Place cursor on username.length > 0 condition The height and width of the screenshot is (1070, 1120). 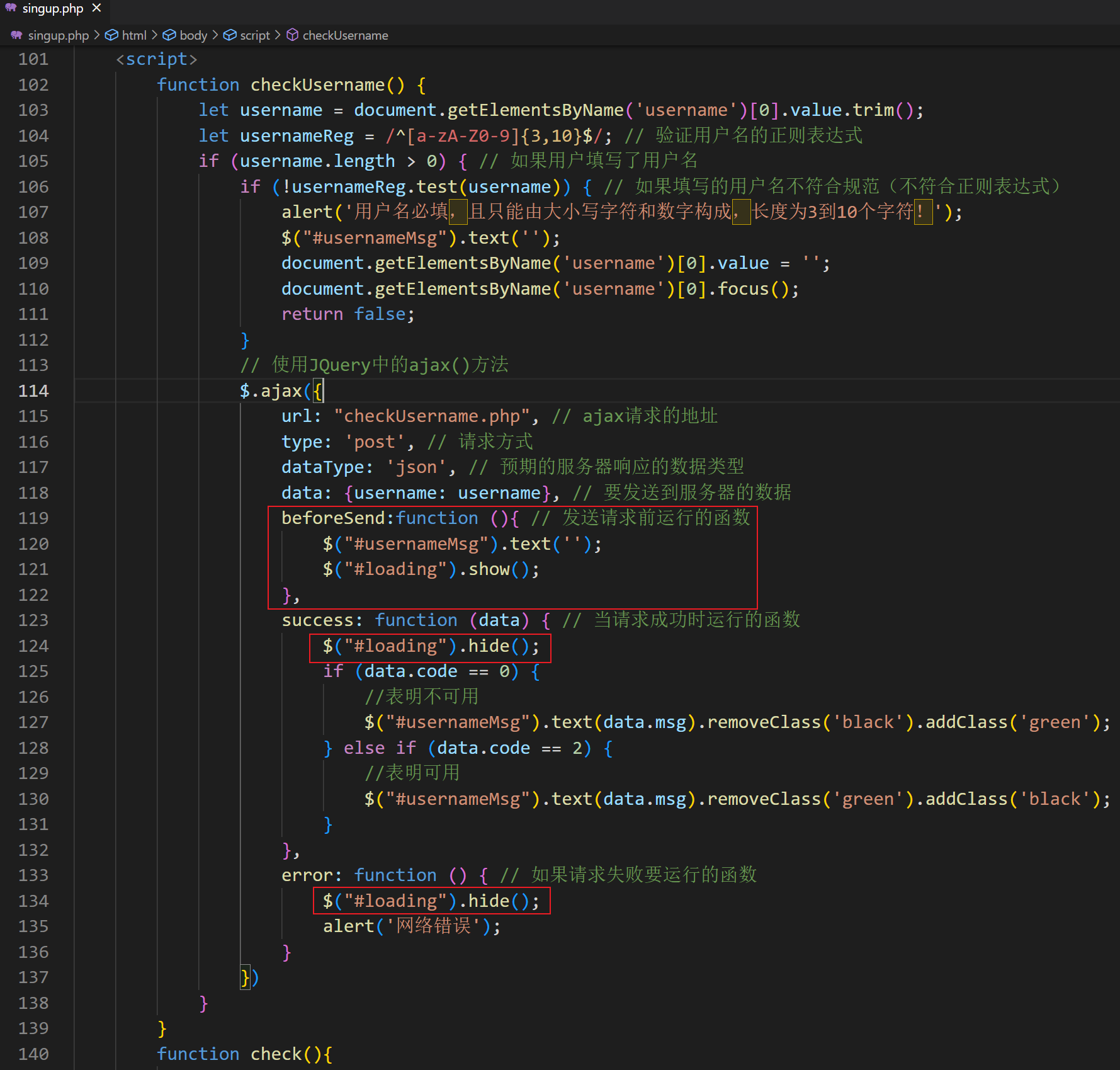pyautogui.click(x=338, y=161)
